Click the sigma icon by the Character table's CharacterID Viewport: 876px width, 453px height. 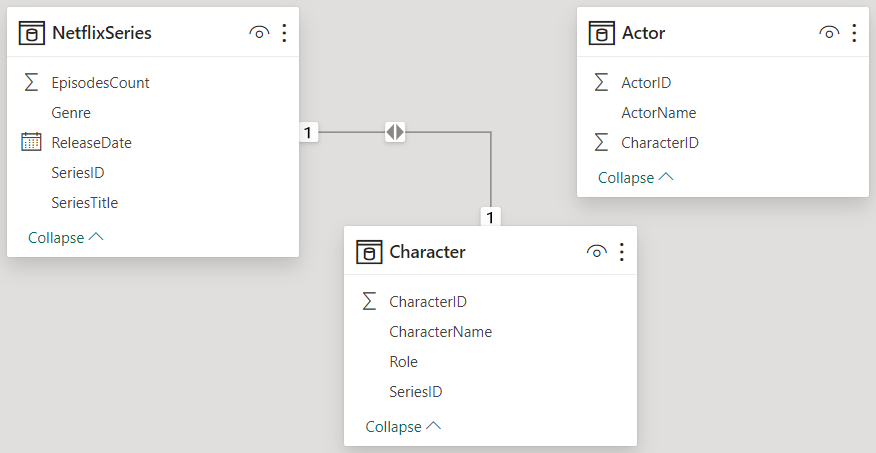[x=369, y=301]
